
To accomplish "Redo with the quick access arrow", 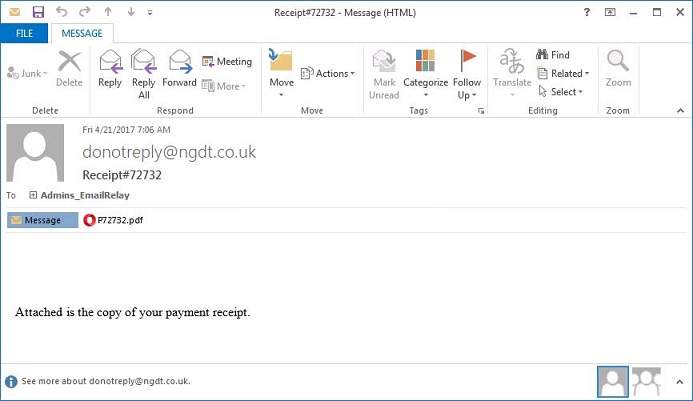I will (x=84, y=12).
